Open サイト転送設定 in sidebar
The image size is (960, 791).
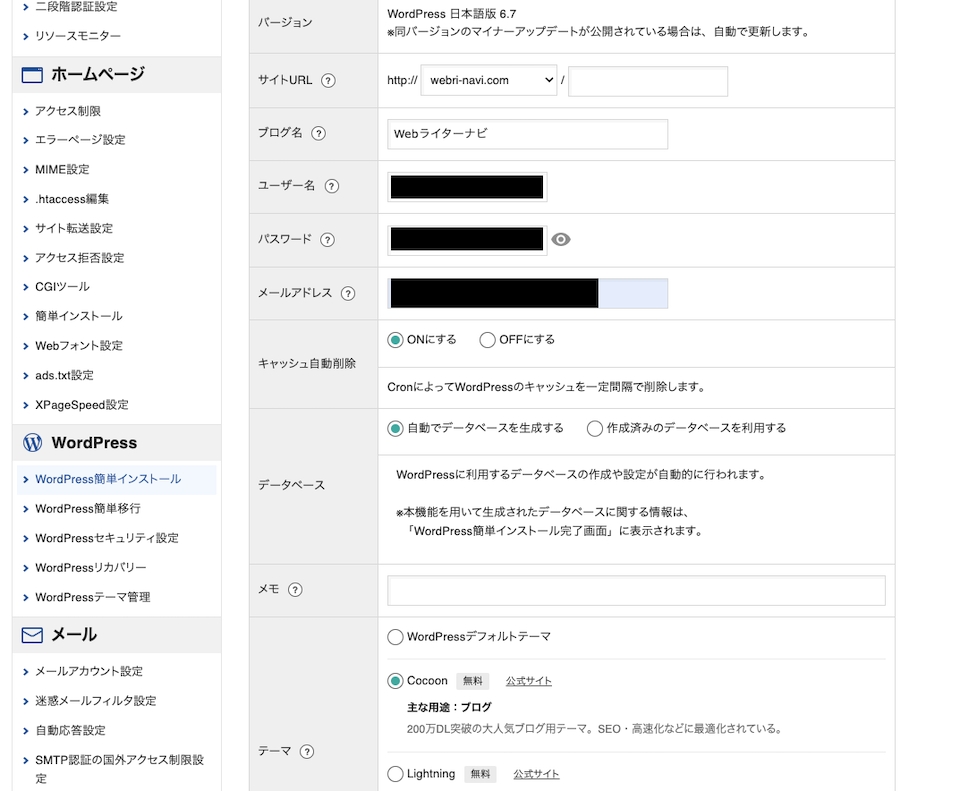[74, 228]
